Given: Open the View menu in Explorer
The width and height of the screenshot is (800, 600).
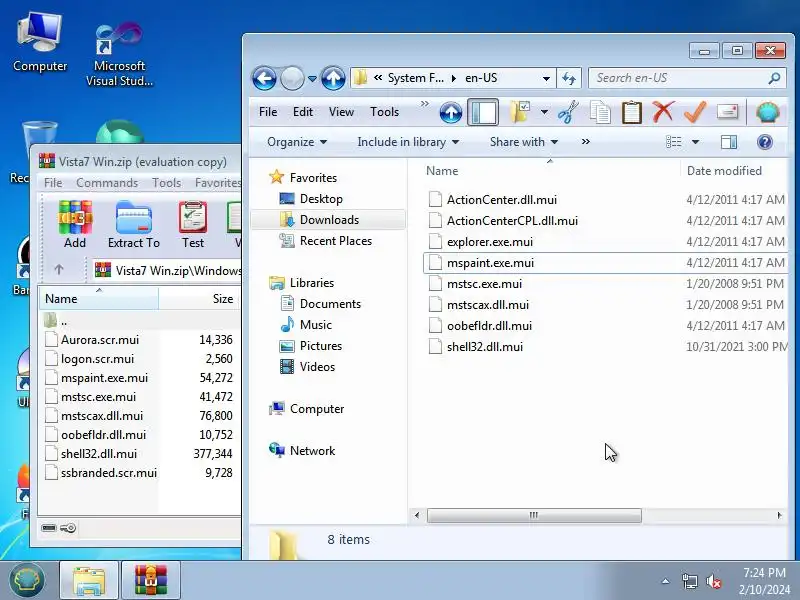Looking at the screenshot, I should coord(341,112).
